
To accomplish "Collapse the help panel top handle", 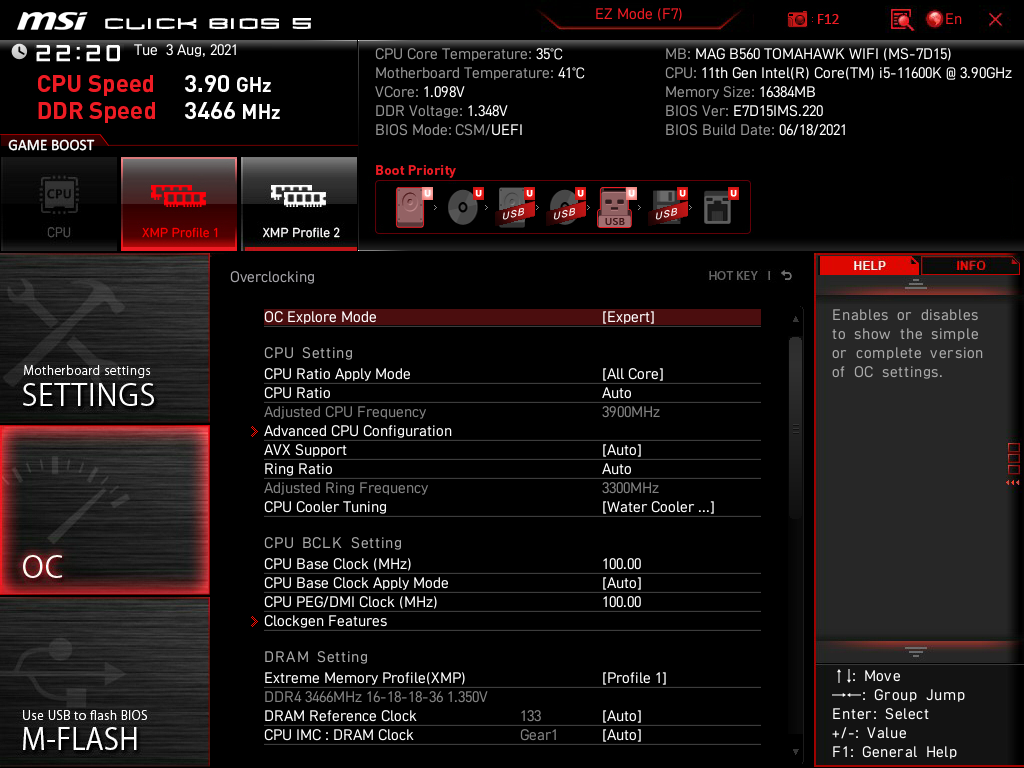I will click(916, 283).
